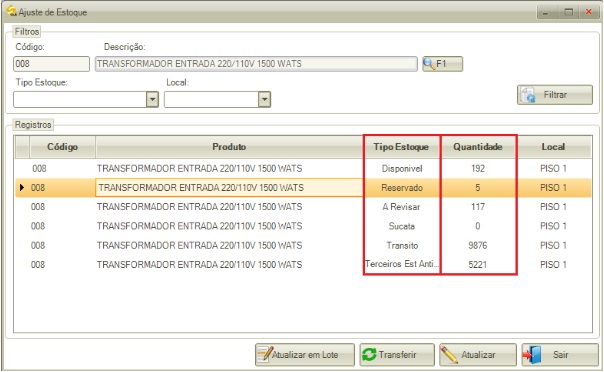Screen dimensions: 604x372
Task: Click the Filtrar button
Action: click(x=555, y=95)
